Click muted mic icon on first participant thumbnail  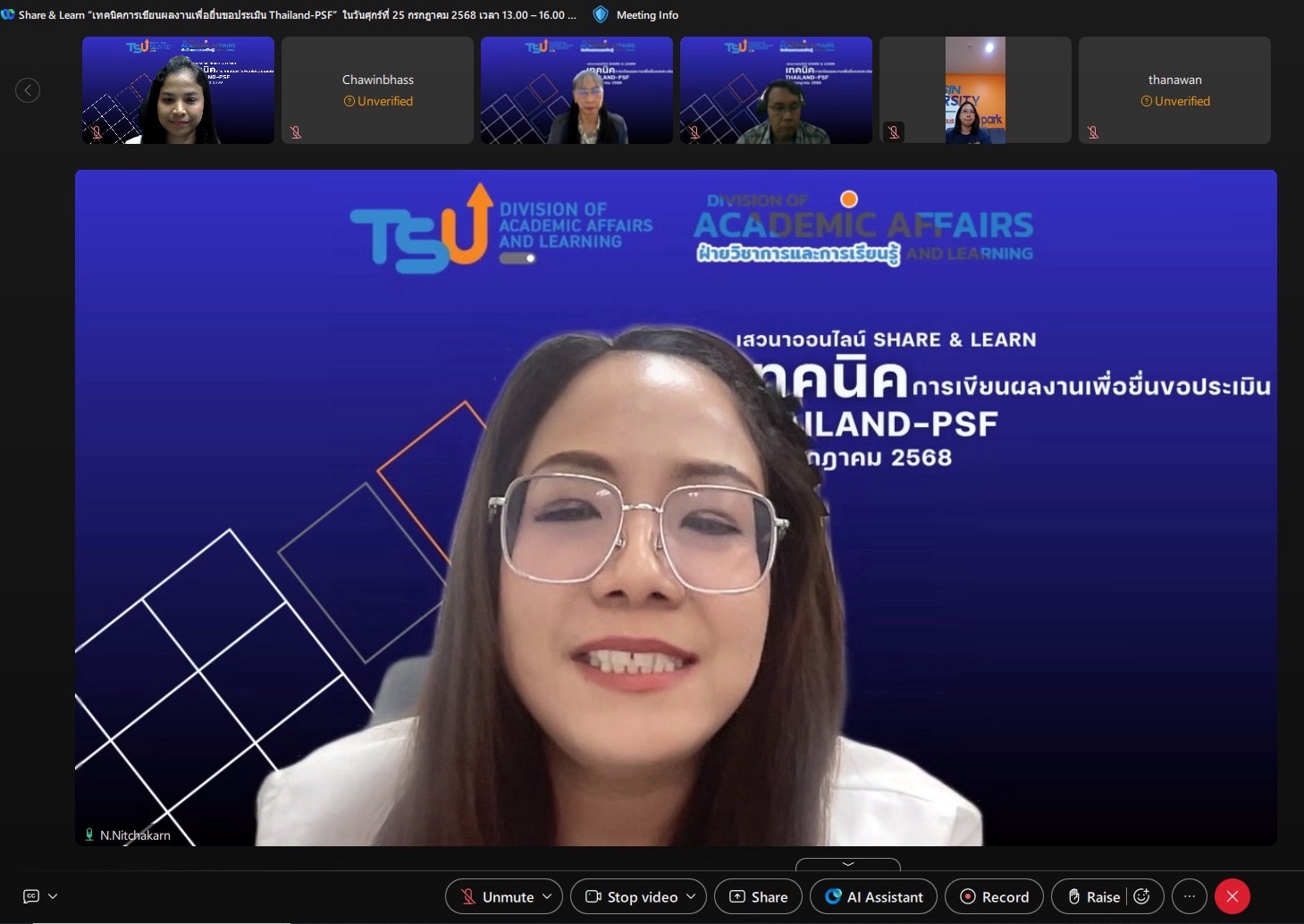tap(97, 132)
